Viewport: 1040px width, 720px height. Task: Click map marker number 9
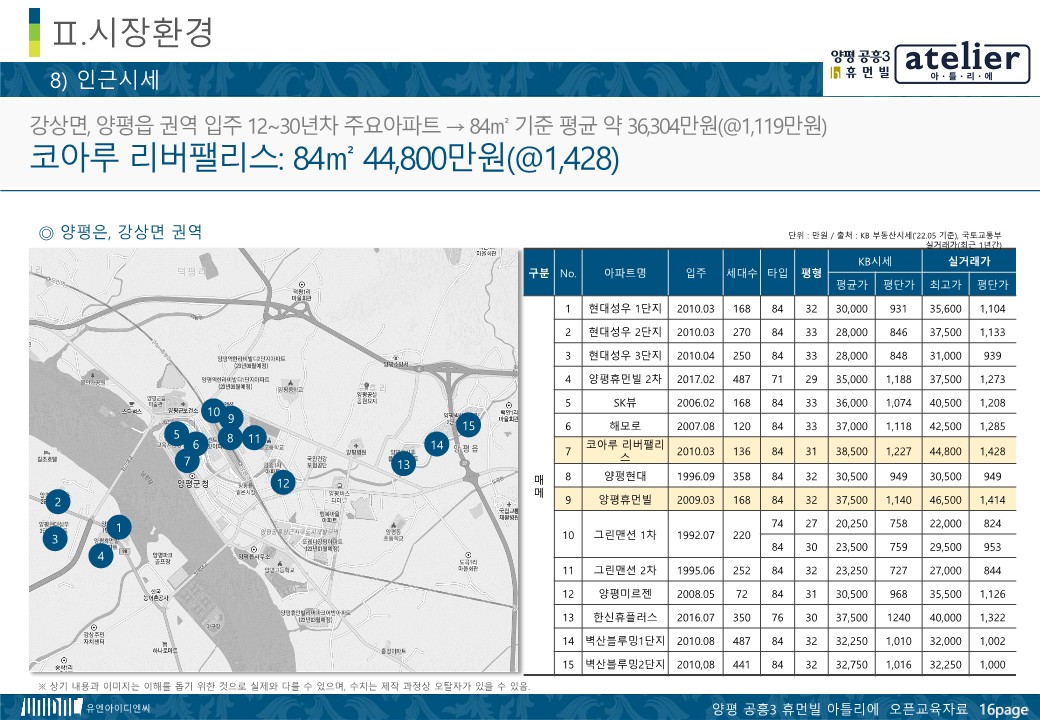tap(231, 418)
